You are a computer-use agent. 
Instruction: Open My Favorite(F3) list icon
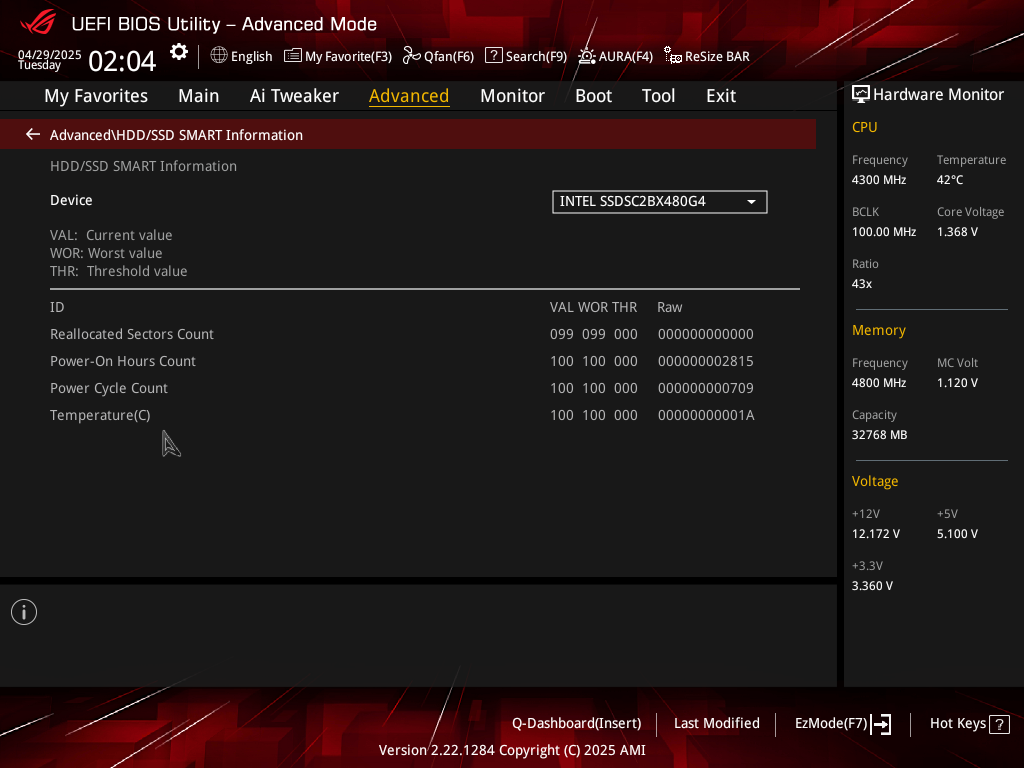[293, 56]
